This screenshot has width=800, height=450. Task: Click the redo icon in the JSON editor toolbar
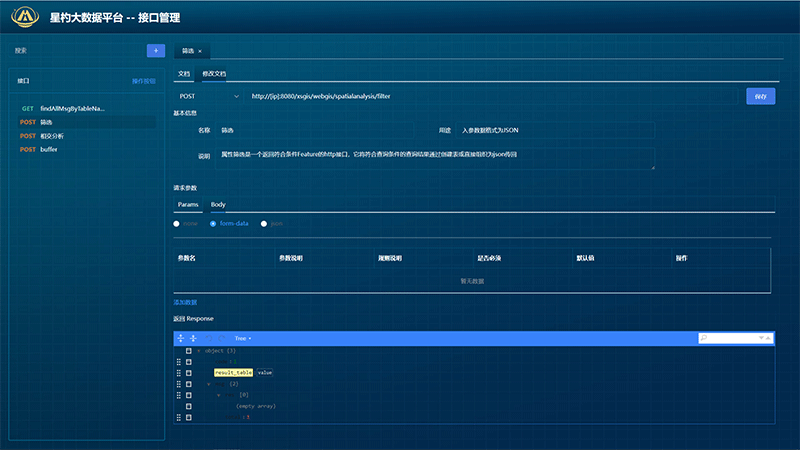pos(222,339)
